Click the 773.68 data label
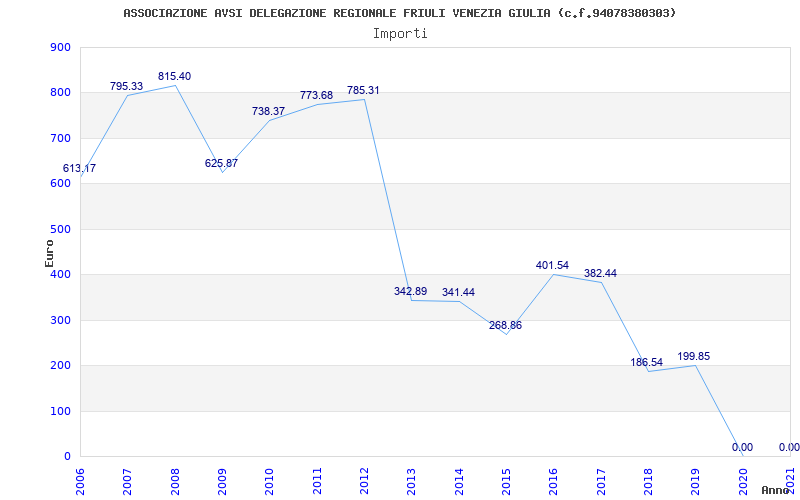Screen dimensions: 800x500 point(316,95)
